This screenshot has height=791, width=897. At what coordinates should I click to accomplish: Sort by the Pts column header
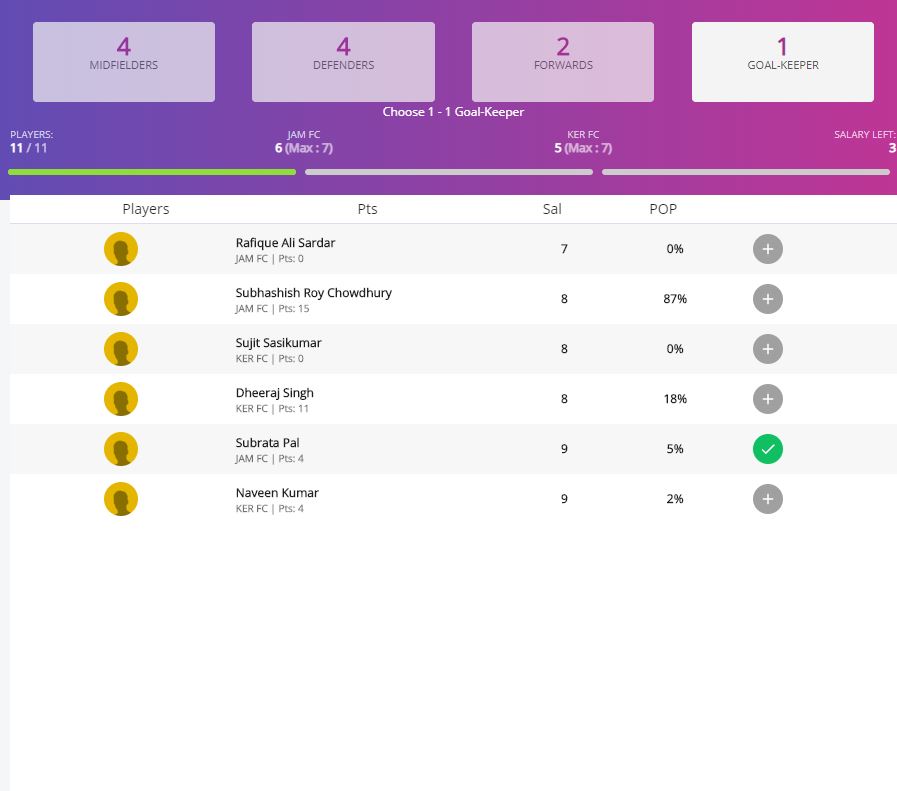(367, 209)
